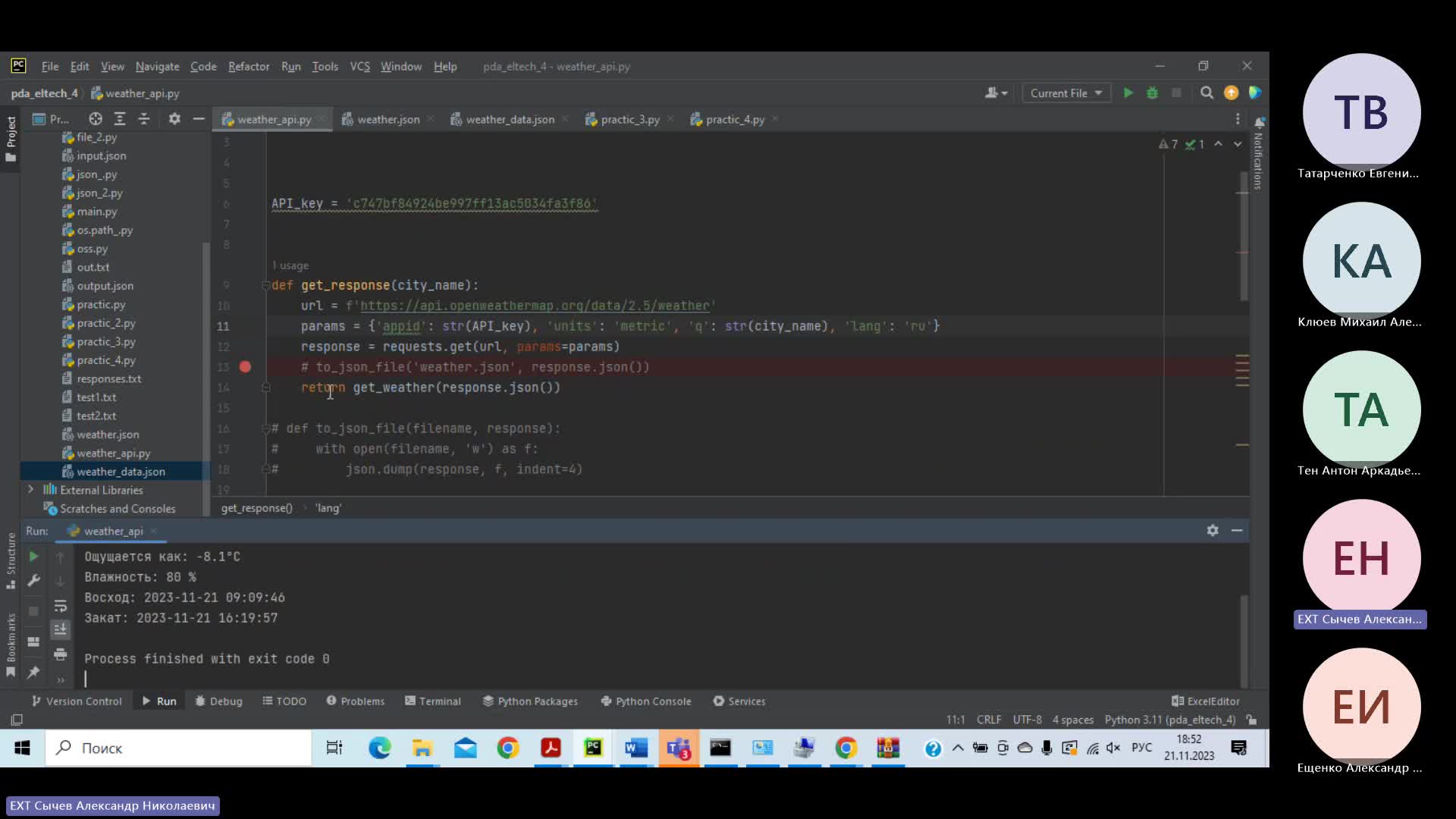This screenshot has height=819, width=1456.
Task: Open Debug tool window button
Action: click(x=218, y=701)
